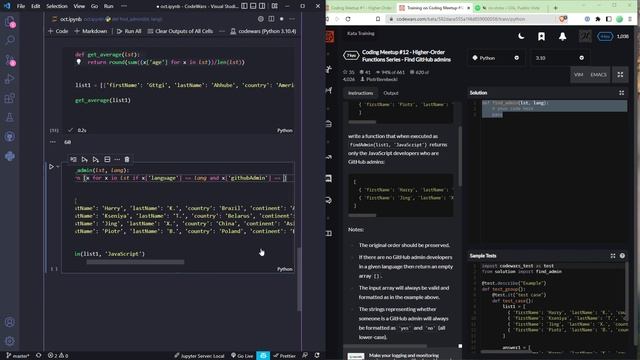Toggle VS Code bottom panel layout button
The image size is (640, 360).
(x=253, y=6)
